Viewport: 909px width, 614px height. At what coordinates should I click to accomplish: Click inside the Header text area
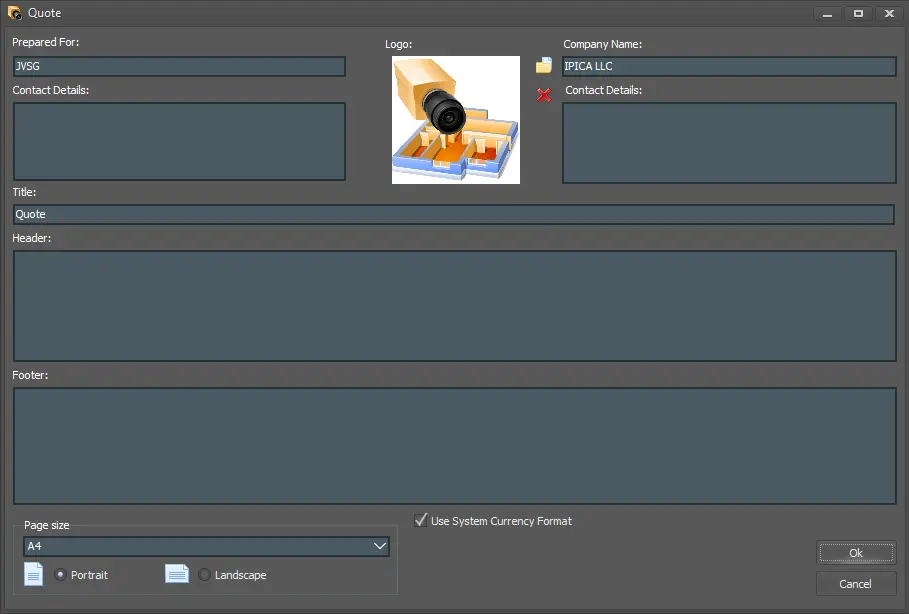pos(454,305)
